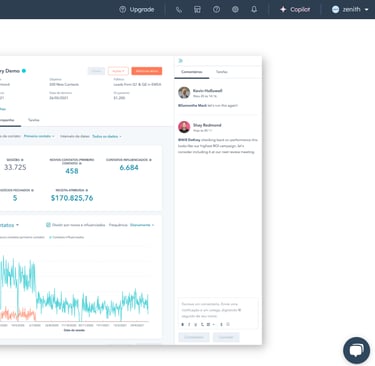Click the Upgrade link in top bar

click(x=137, y=9)
